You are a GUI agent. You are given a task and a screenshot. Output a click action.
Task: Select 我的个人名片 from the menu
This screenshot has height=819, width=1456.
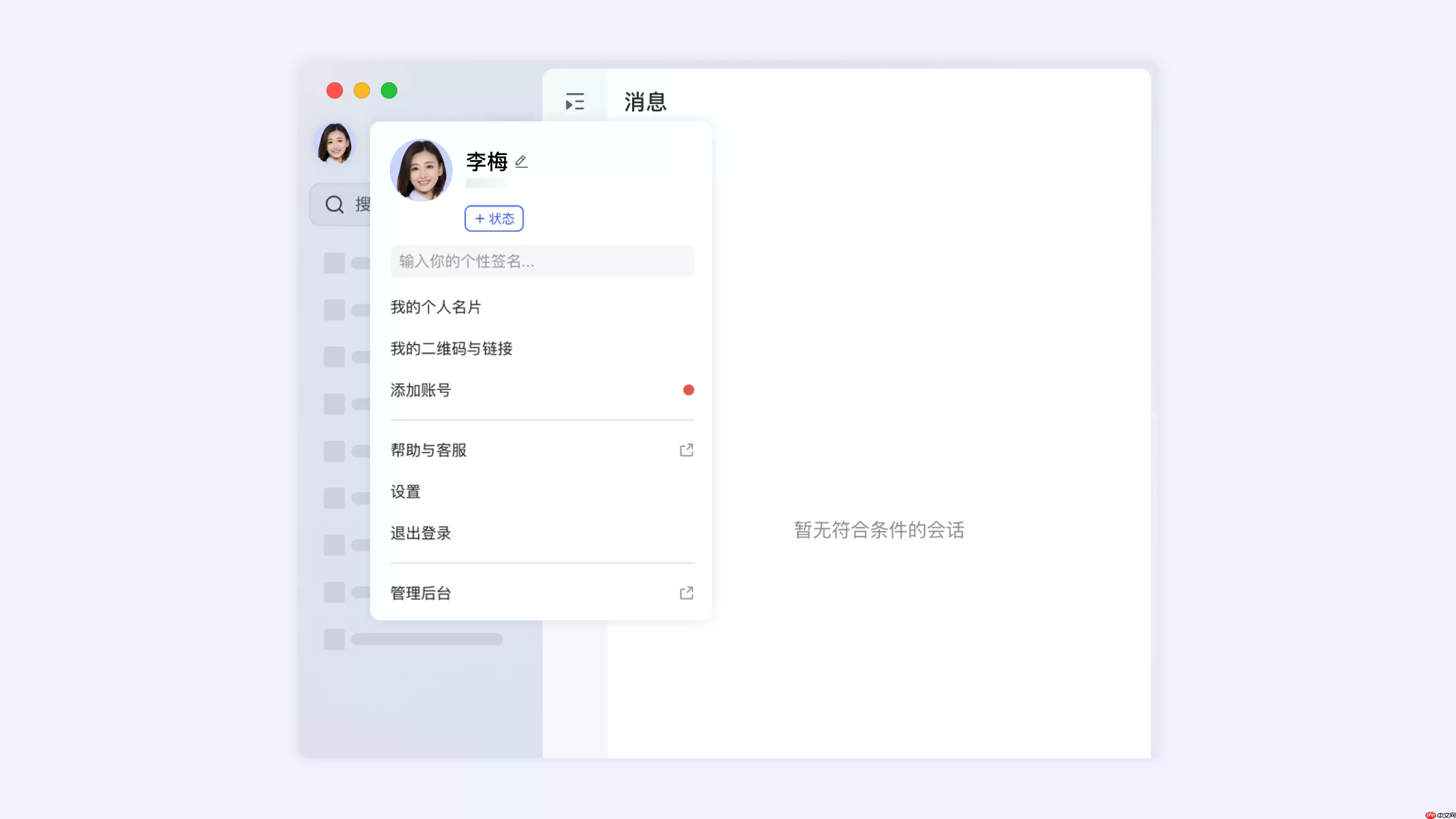click(435, 307)
